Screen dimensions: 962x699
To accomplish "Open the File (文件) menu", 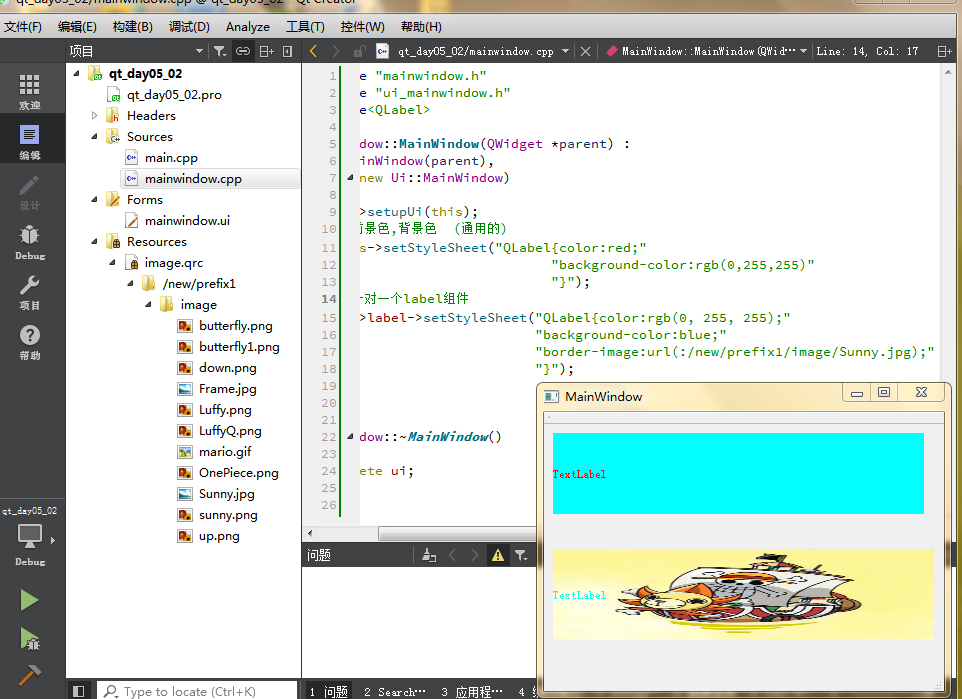I will pos(23,26).
